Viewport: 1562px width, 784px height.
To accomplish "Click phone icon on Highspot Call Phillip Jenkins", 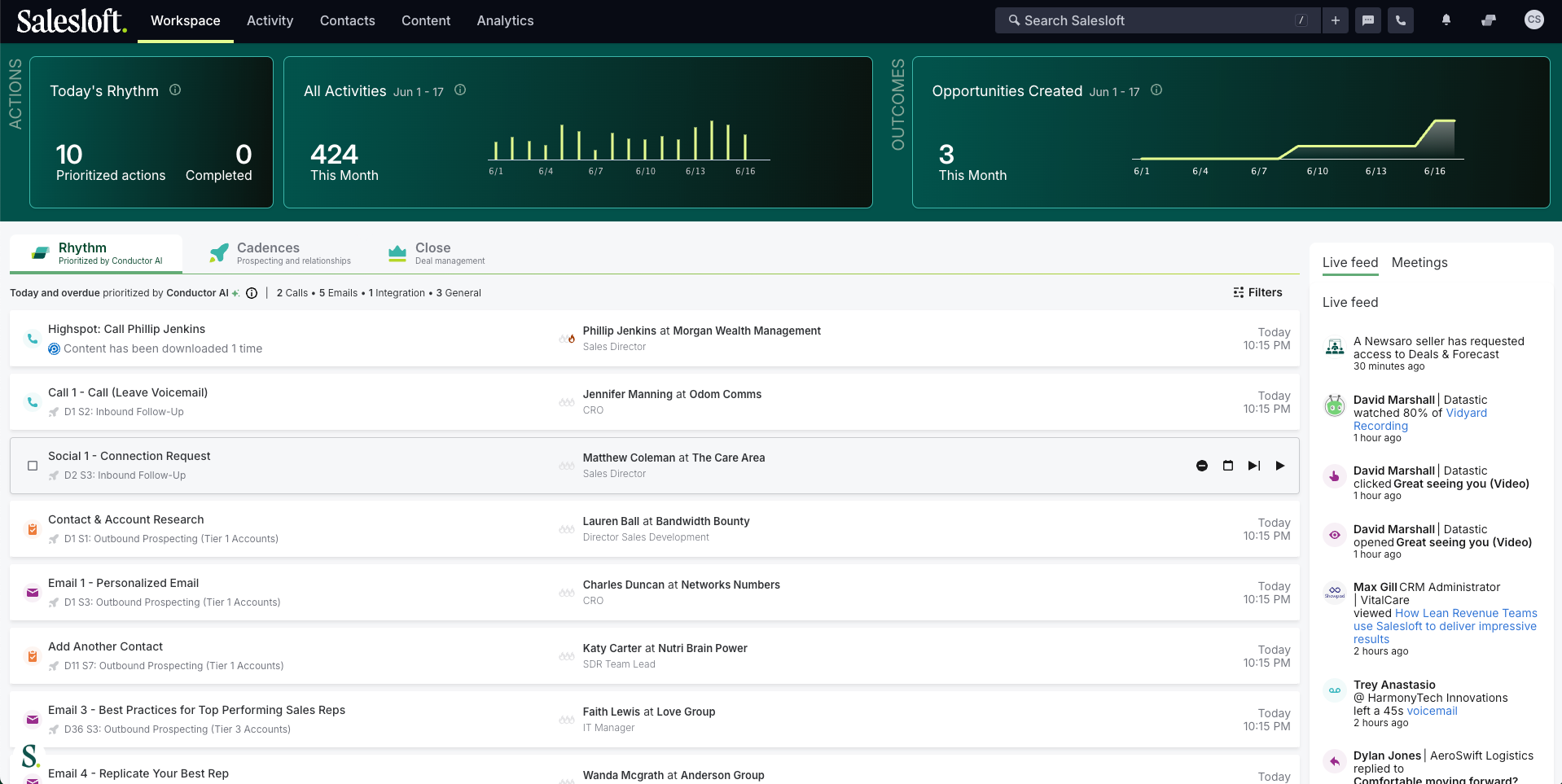I will pyautogui.click(x=33, y=339).
